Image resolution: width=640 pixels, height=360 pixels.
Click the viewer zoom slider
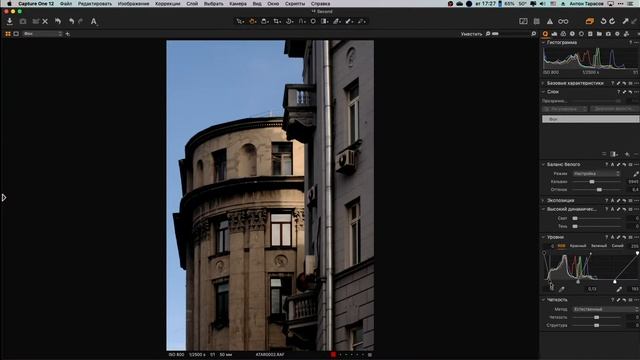tap(495, 34)
